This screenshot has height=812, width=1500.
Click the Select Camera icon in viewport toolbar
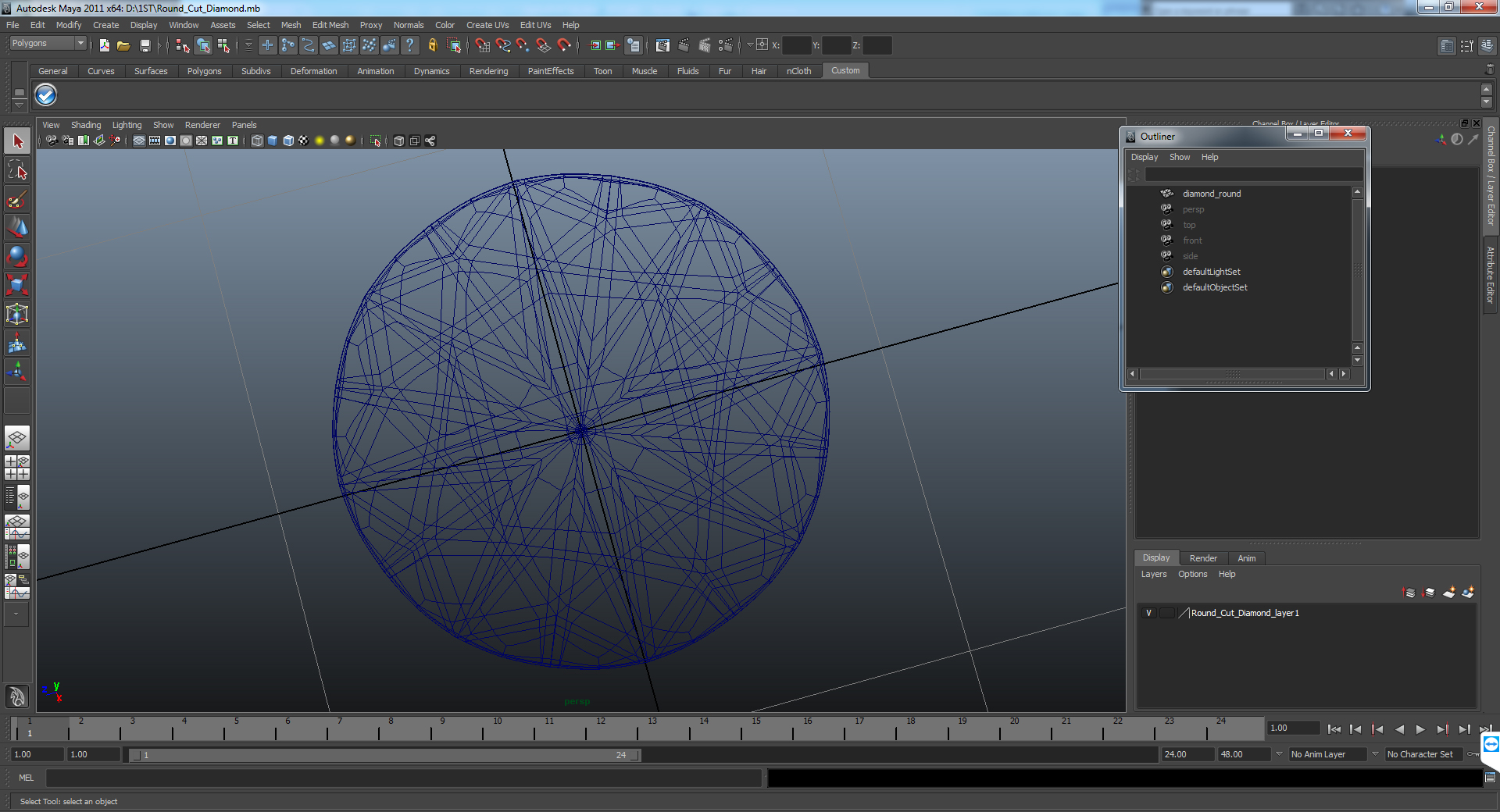coord(52,141)
